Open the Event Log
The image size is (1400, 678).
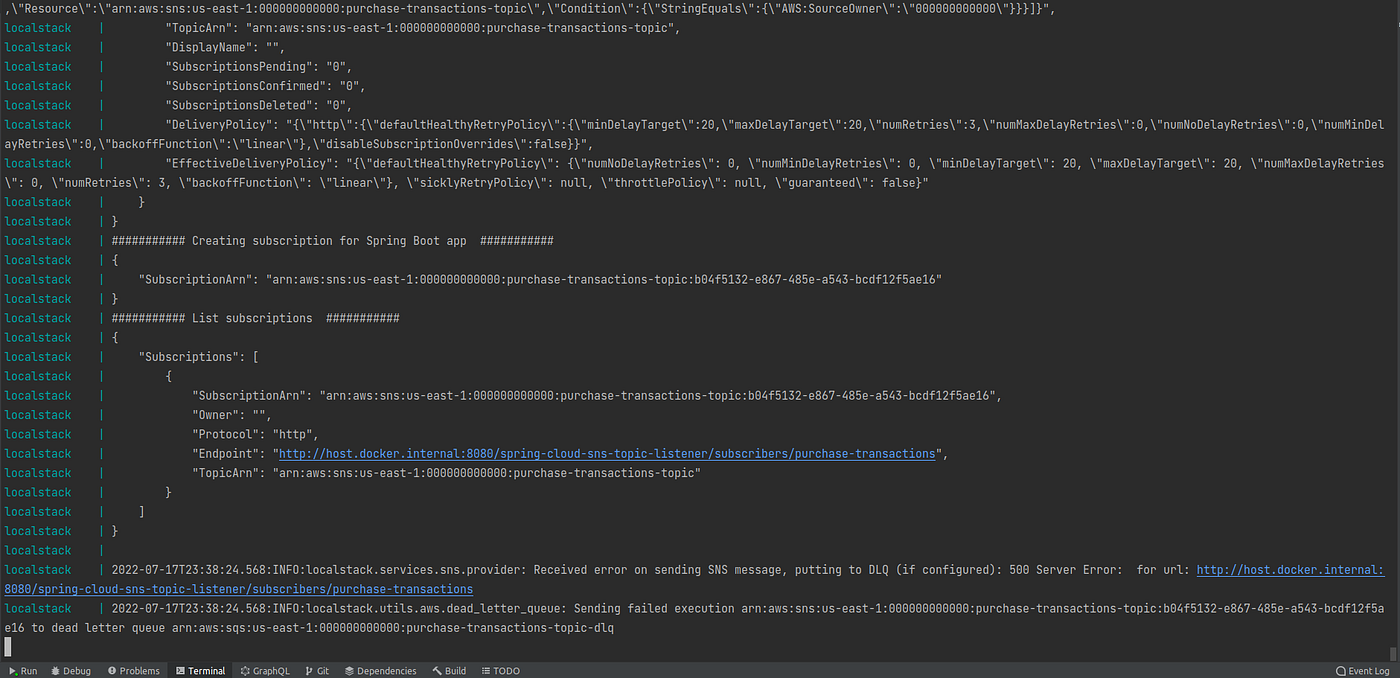(x=1363, y=671)
